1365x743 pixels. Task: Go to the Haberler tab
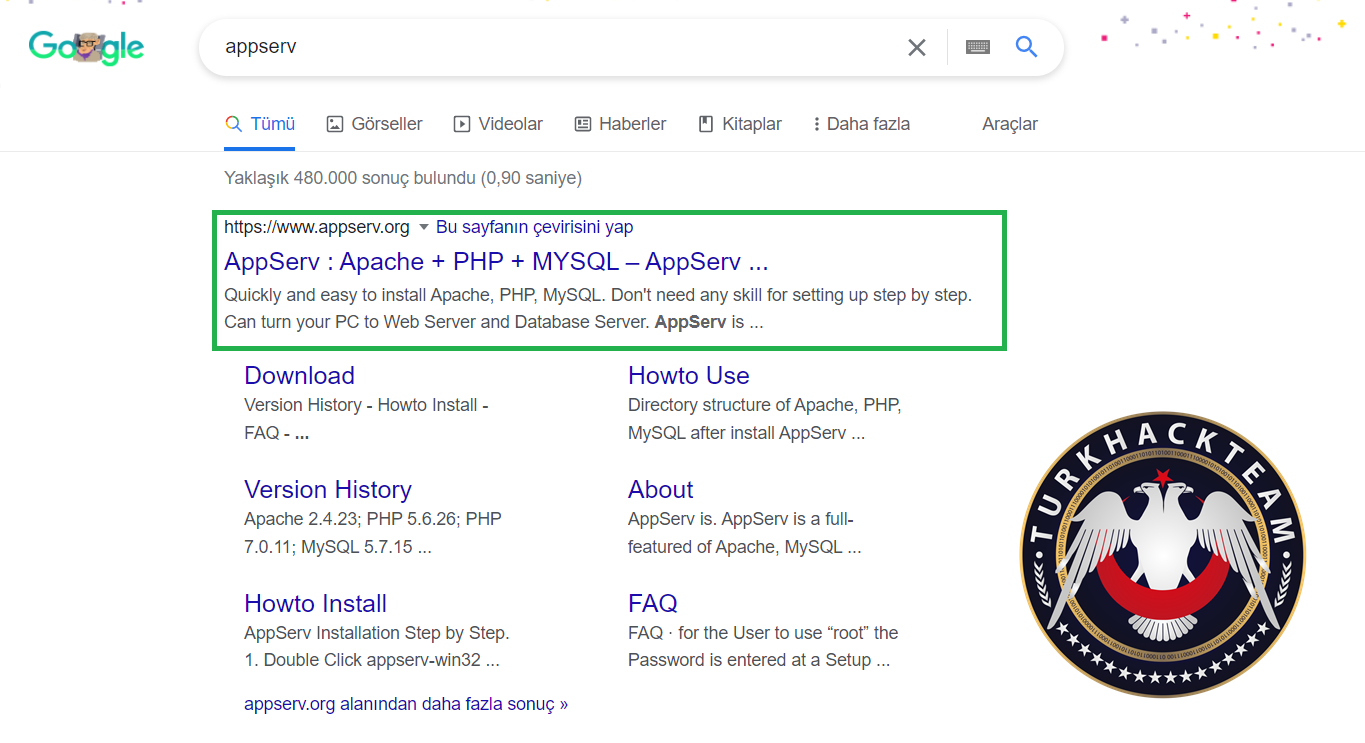coord(620,124)
